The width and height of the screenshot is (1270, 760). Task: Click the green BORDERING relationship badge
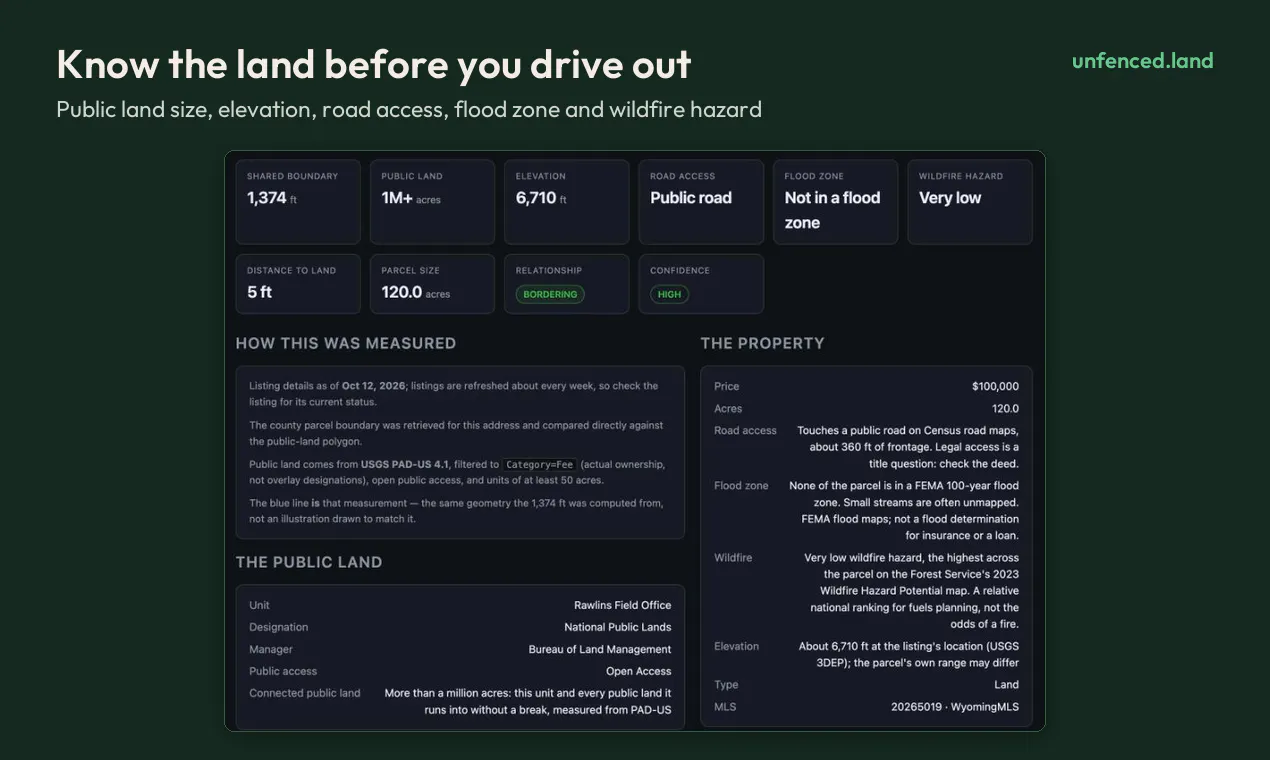(x=550, y=295)
